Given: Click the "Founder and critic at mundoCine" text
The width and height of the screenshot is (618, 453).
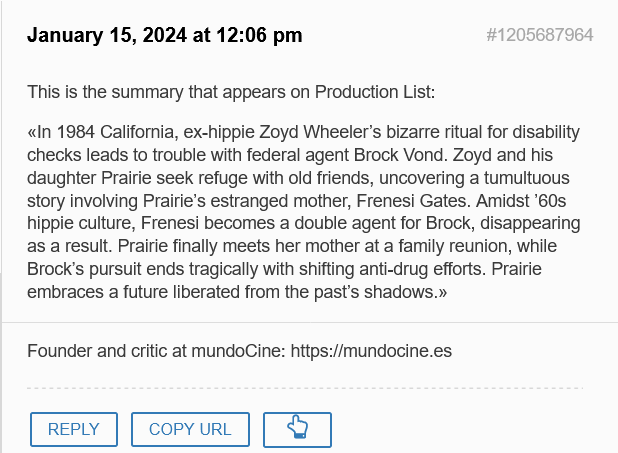Looking at the screenshot, I should click(156, 350).
